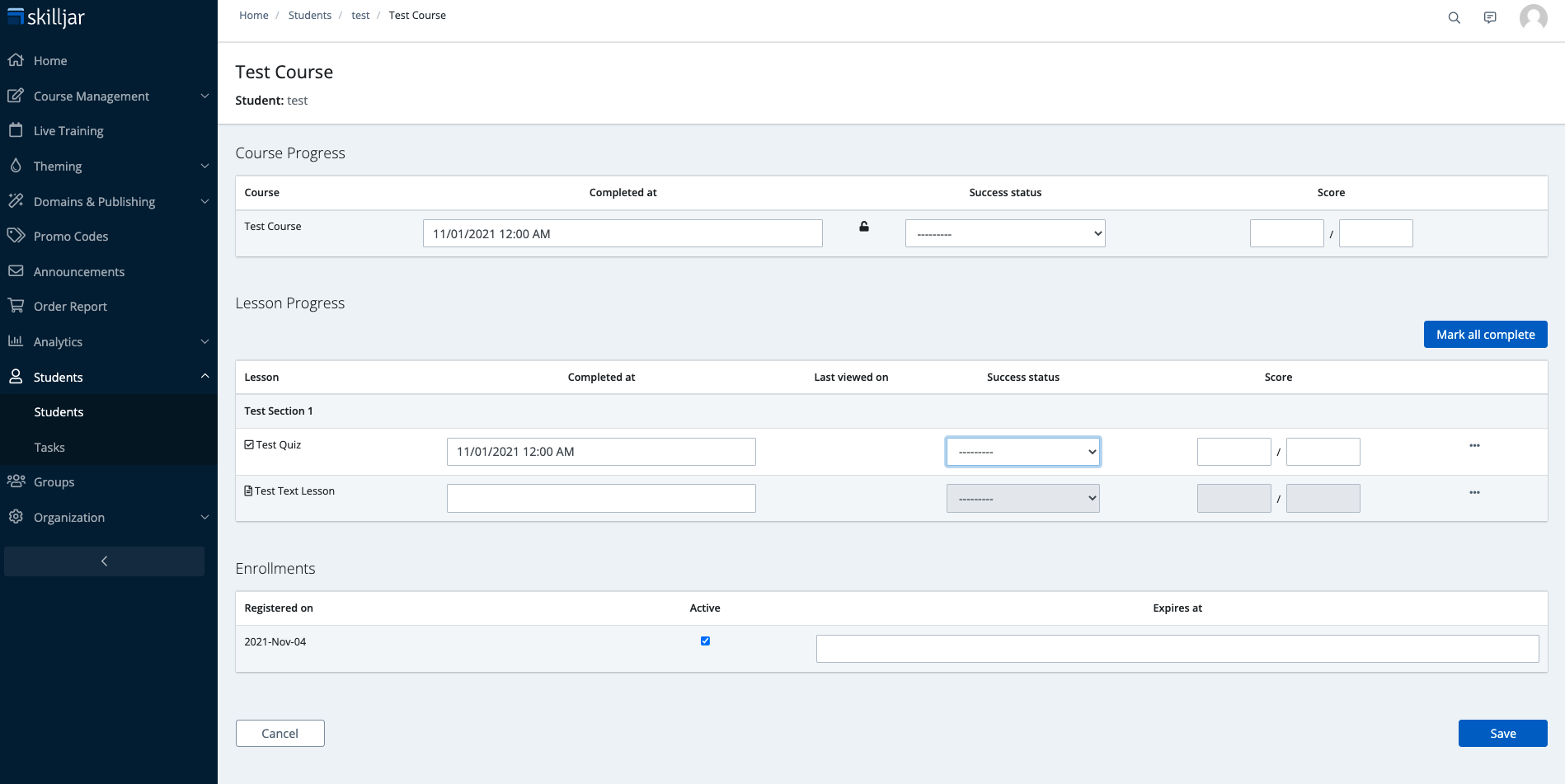Viewport: 1565px width, 784px height.
Task: Click the Expires at input field
Action: pos(1177,649)
